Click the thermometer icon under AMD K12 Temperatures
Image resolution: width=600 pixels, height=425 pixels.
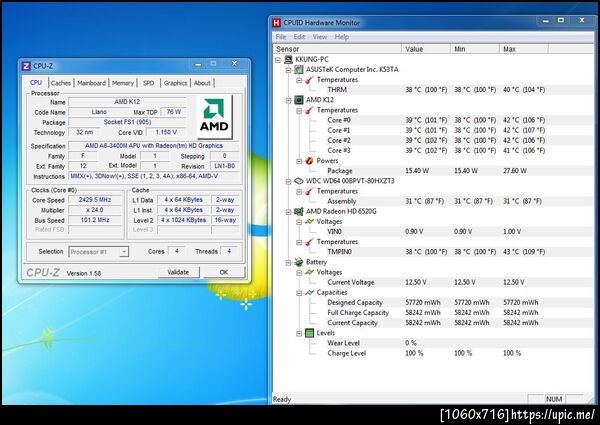pos(309,110)
